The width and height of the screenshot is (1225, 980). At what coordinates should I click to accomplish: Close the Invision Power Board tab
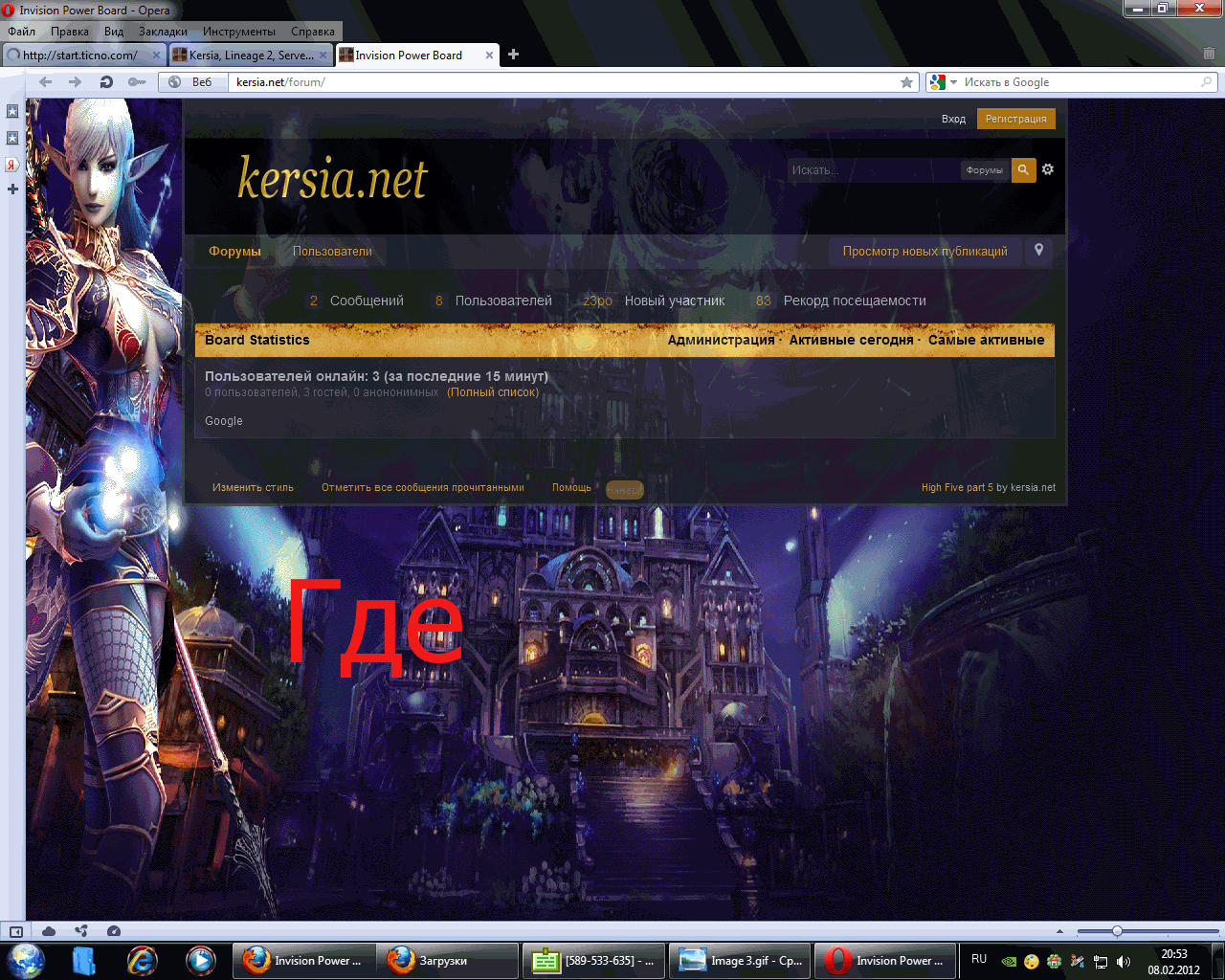(490, 56)
